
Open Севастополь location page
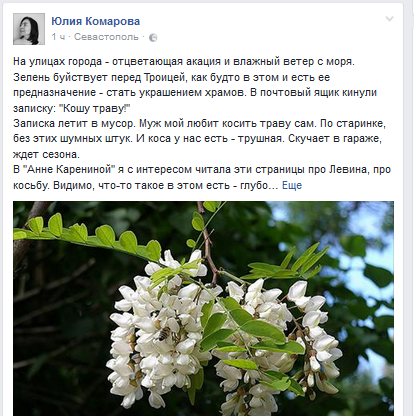point(106,37)
